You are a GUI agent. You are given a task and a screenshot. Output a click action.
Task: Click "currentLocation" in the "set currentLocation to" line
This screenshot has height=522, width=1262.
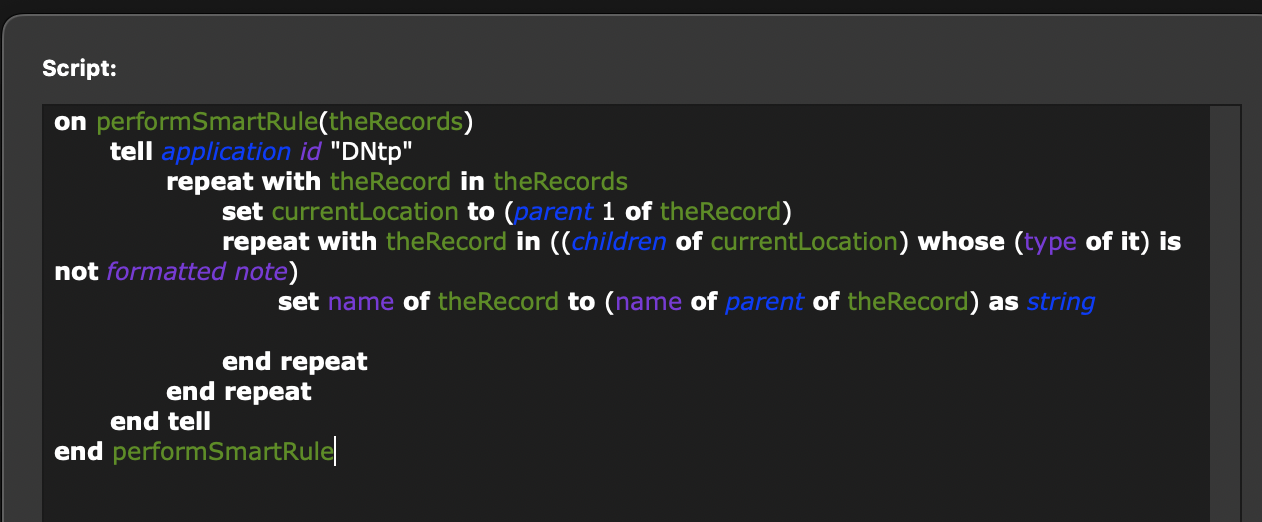[x=365, y=212]
